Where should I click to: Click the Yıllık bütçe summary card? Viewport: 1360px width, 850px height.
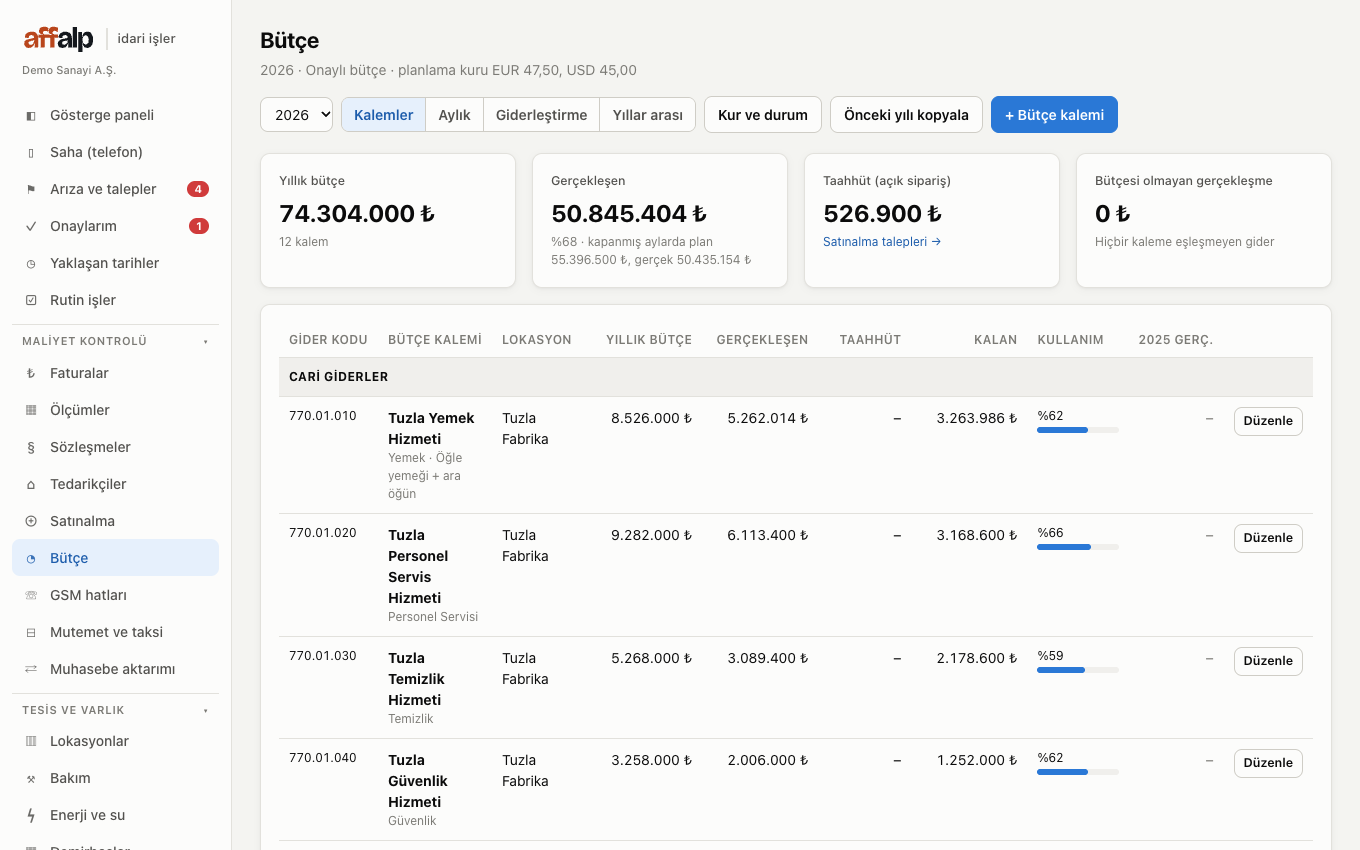point(388,220)
